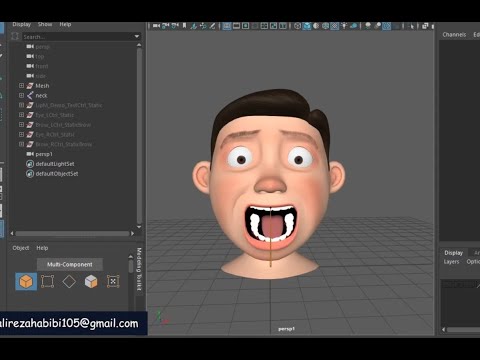Select Face selection cube icon
The height and width of the screenshot is (360, 480).
point(91,282)
